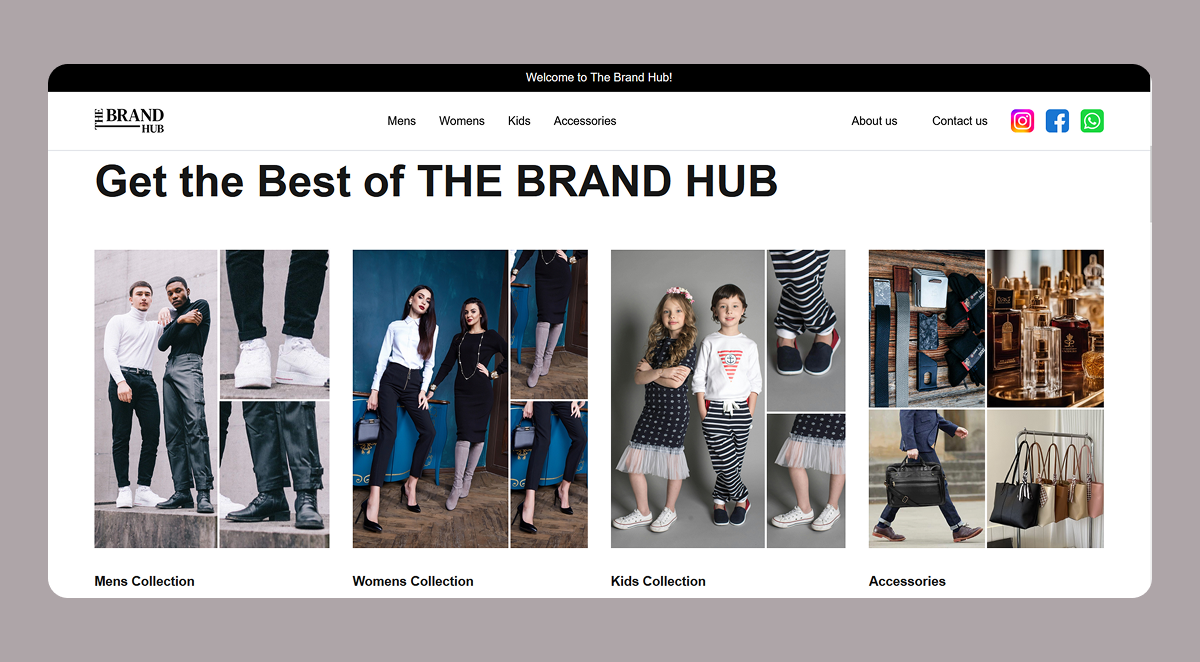The width and height of the screenshot is (1200, 662).
Task: Go to the Kids navigation item
Action: pos(519,121)
